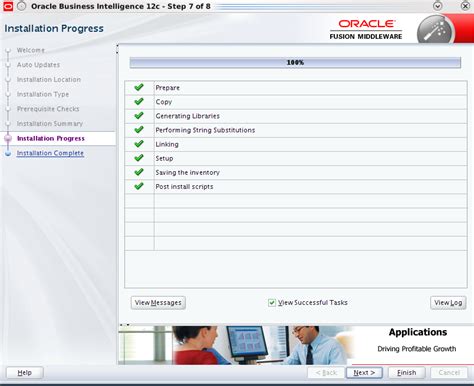Click the disabled Back button
Image resolution: width=474 pixels, height=386 pixels.
(x=326, y=373)
